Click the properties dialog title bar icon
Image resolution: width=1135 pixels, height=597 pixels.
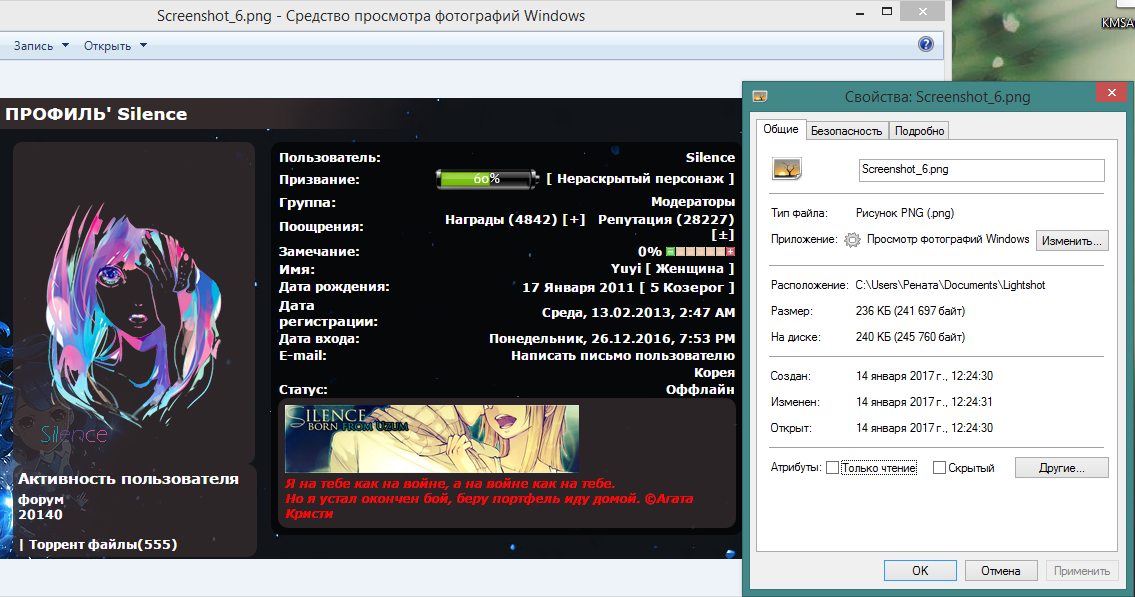pos(759,96)
